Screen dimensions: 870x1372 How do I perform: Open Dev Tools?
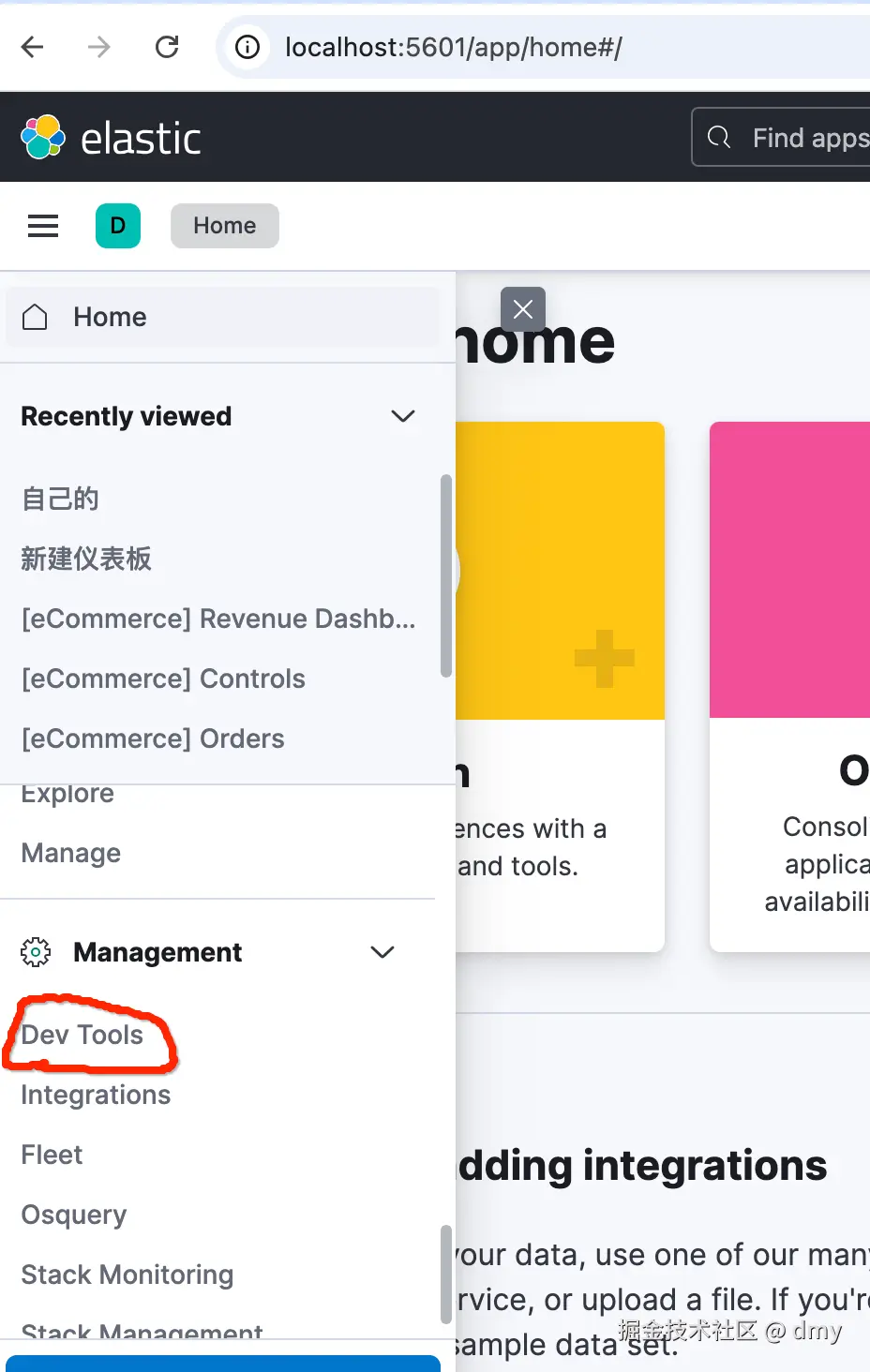[82, 1035]
